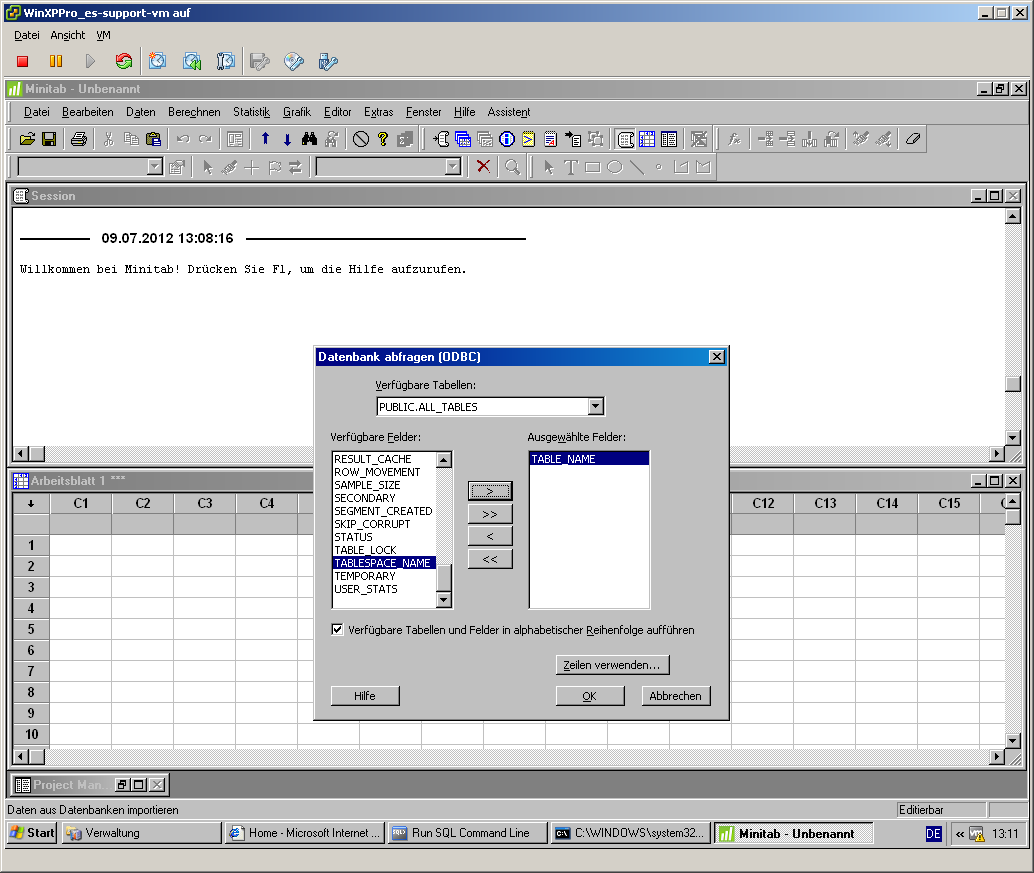Open a project with the folder icon

point(27,139)
